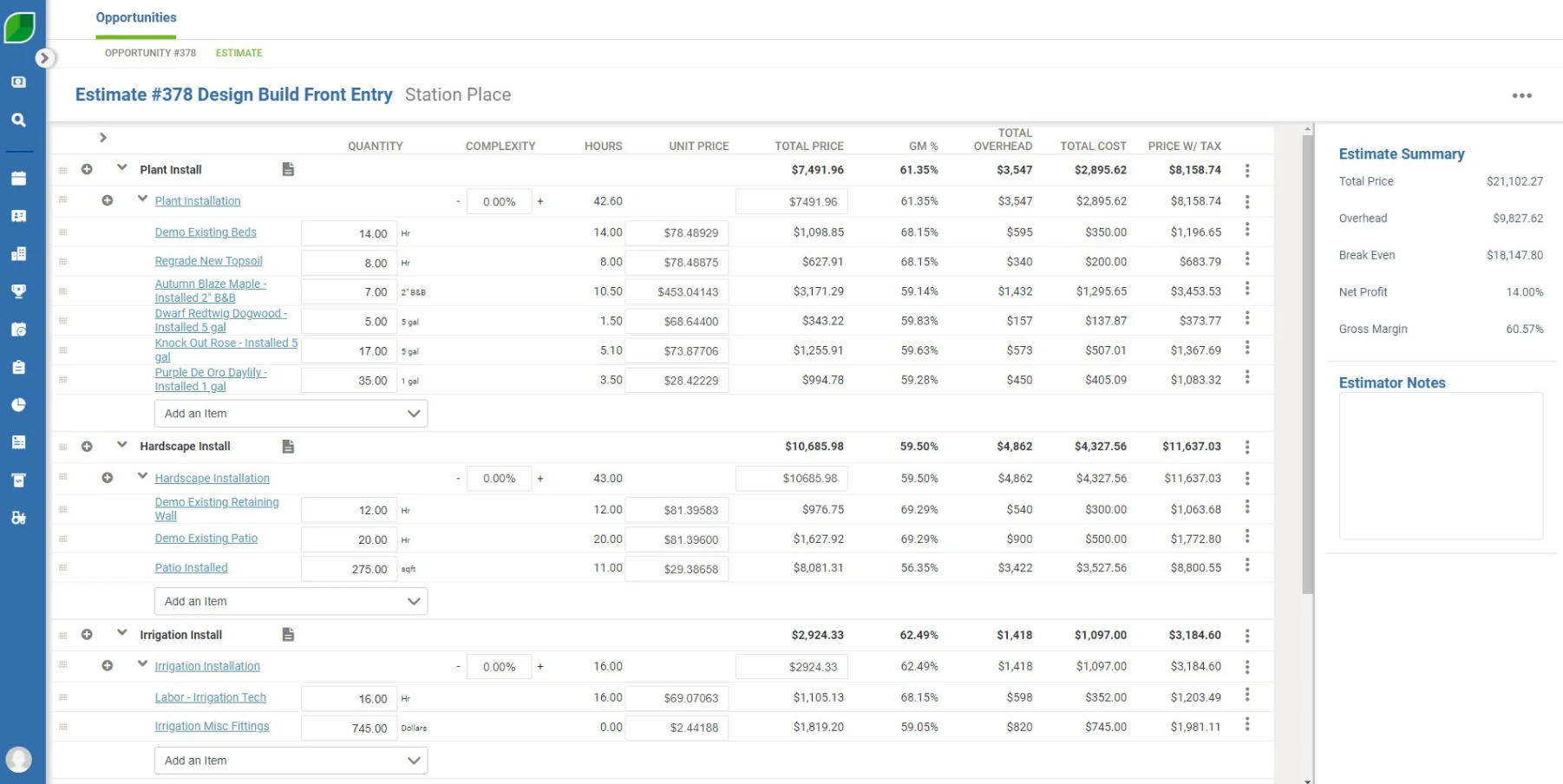This screenshot has height=784, width=1563.
Task: Collapse the Irrigation Installation chevron
Action: click(x=142, y=666)
